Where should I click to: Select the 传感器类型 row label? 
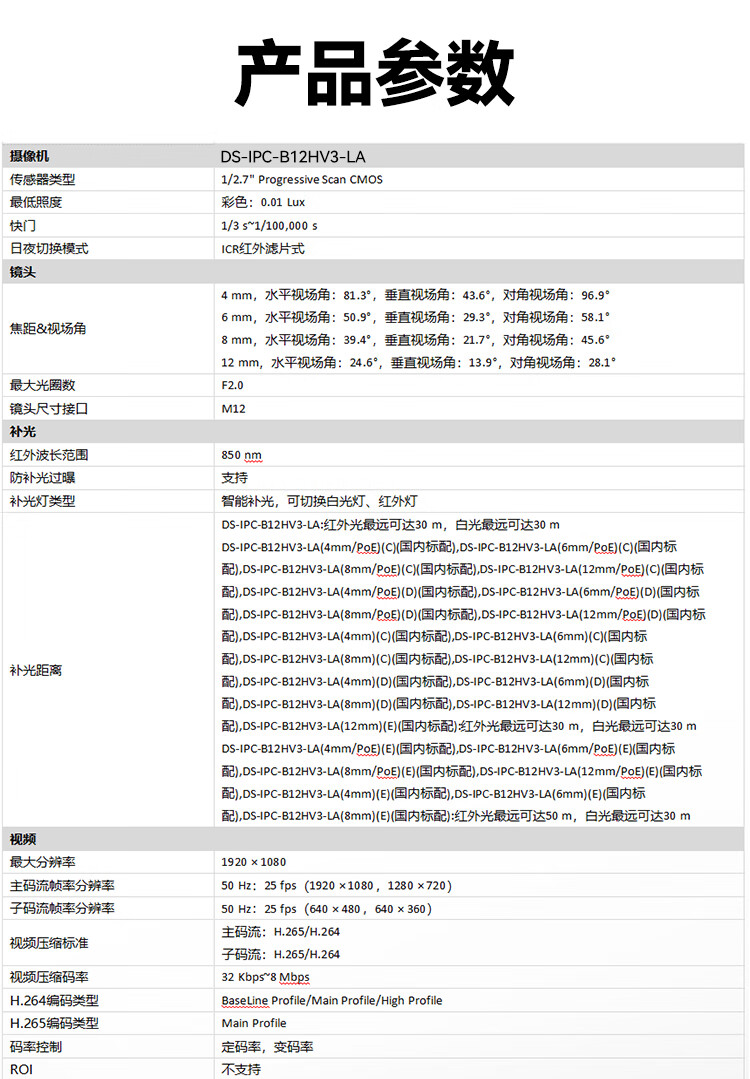(42, 180)
